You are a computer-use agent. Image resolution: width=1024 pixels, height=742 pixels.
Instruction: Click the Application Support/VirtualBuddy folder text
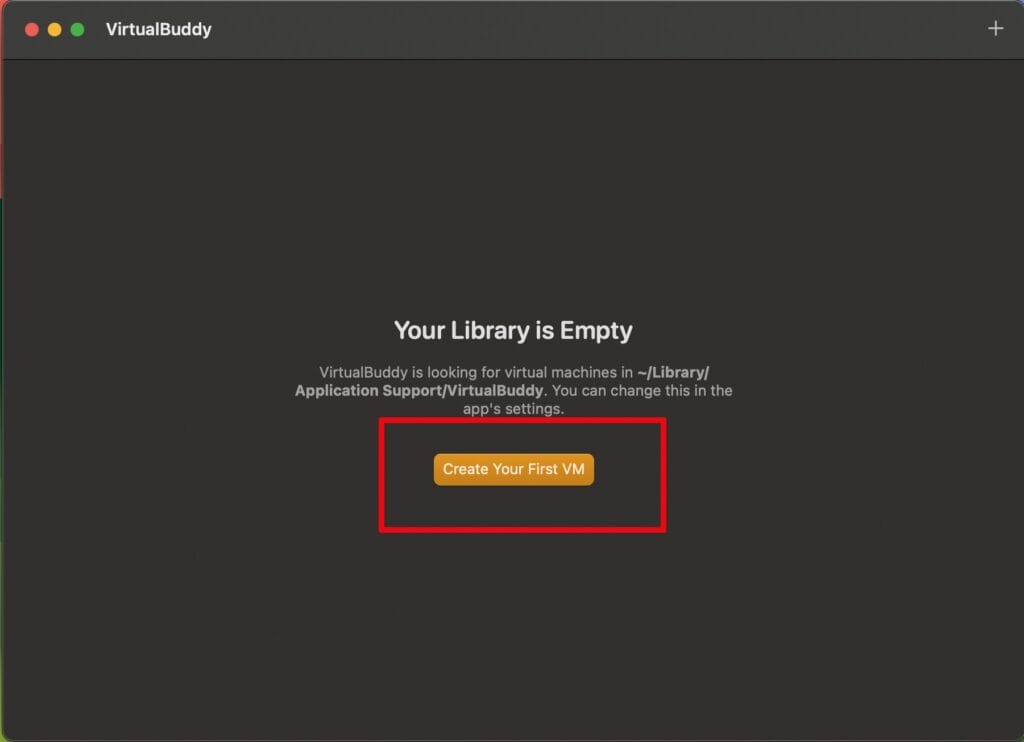click(419, 391)
